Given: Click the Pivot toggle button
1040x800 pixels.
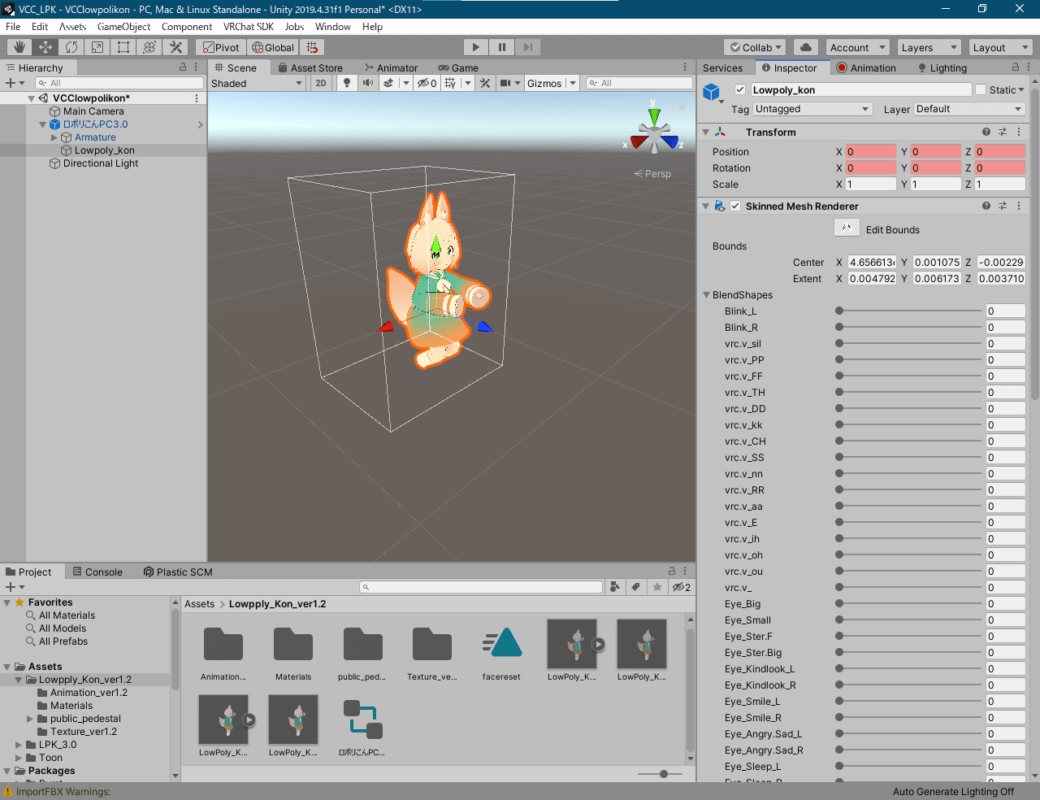Looking at the screenshot, I should pos(220,47).
